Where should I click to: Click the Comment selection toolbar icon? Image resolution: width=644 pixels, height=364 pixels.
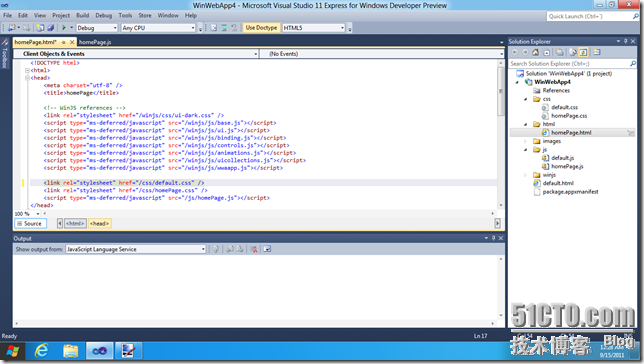click(214, 28)
